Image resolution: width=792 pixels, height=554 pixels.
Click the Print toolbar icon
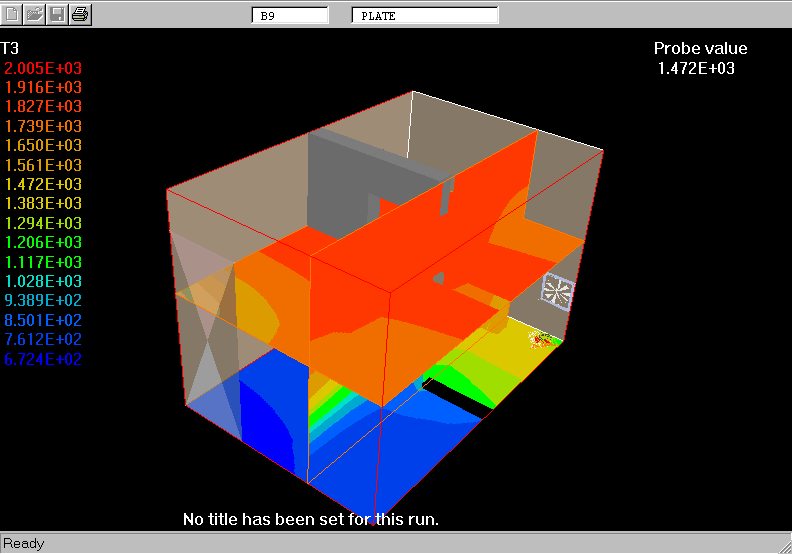(80, 15)
